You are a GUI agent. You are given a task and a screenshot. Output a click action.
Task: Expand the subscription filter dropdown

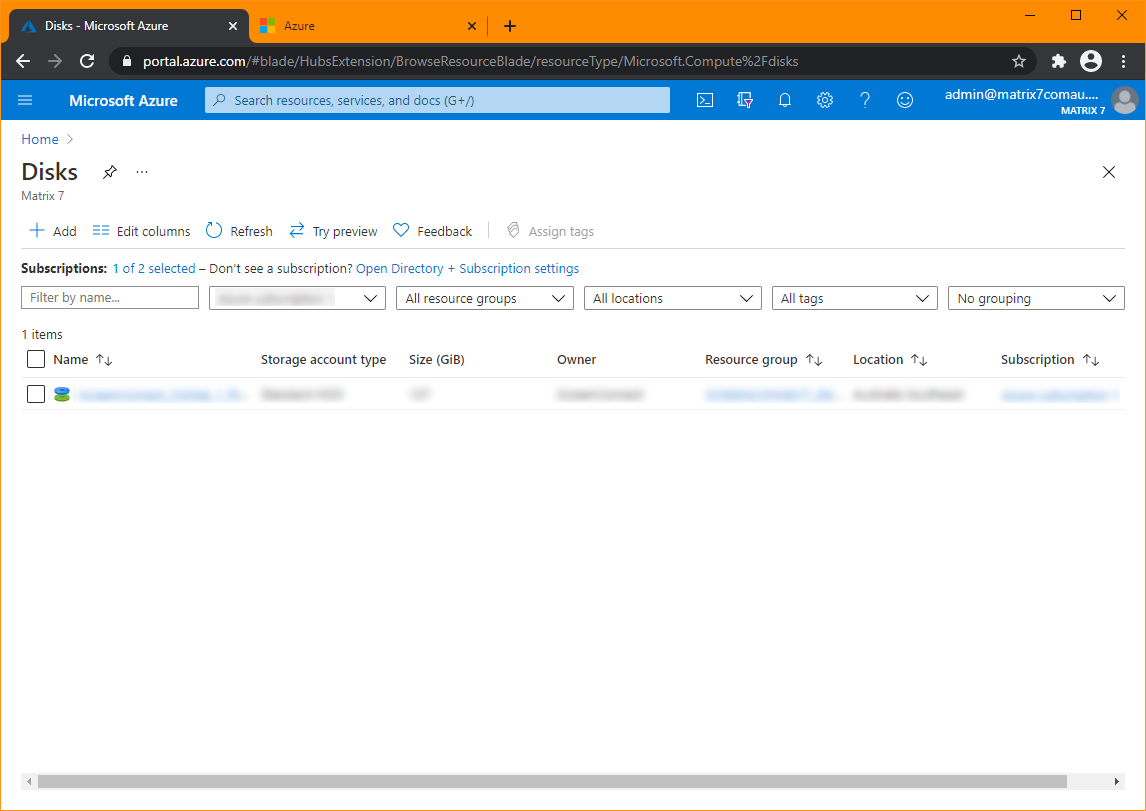[297, 298]
